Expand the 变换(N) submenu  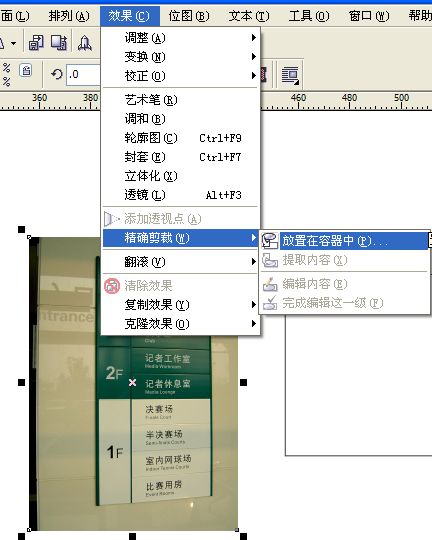click(181, 56)
